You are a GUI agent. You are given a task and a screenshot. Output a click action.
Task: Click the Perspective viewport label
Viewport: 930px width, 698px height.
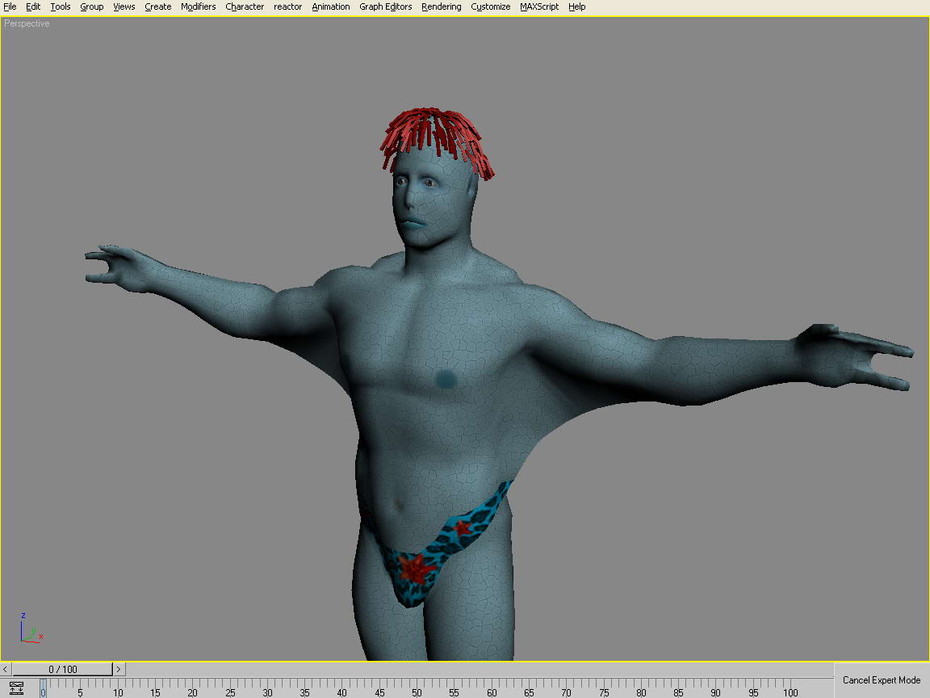pyautogui.click(x=27, y=24)
